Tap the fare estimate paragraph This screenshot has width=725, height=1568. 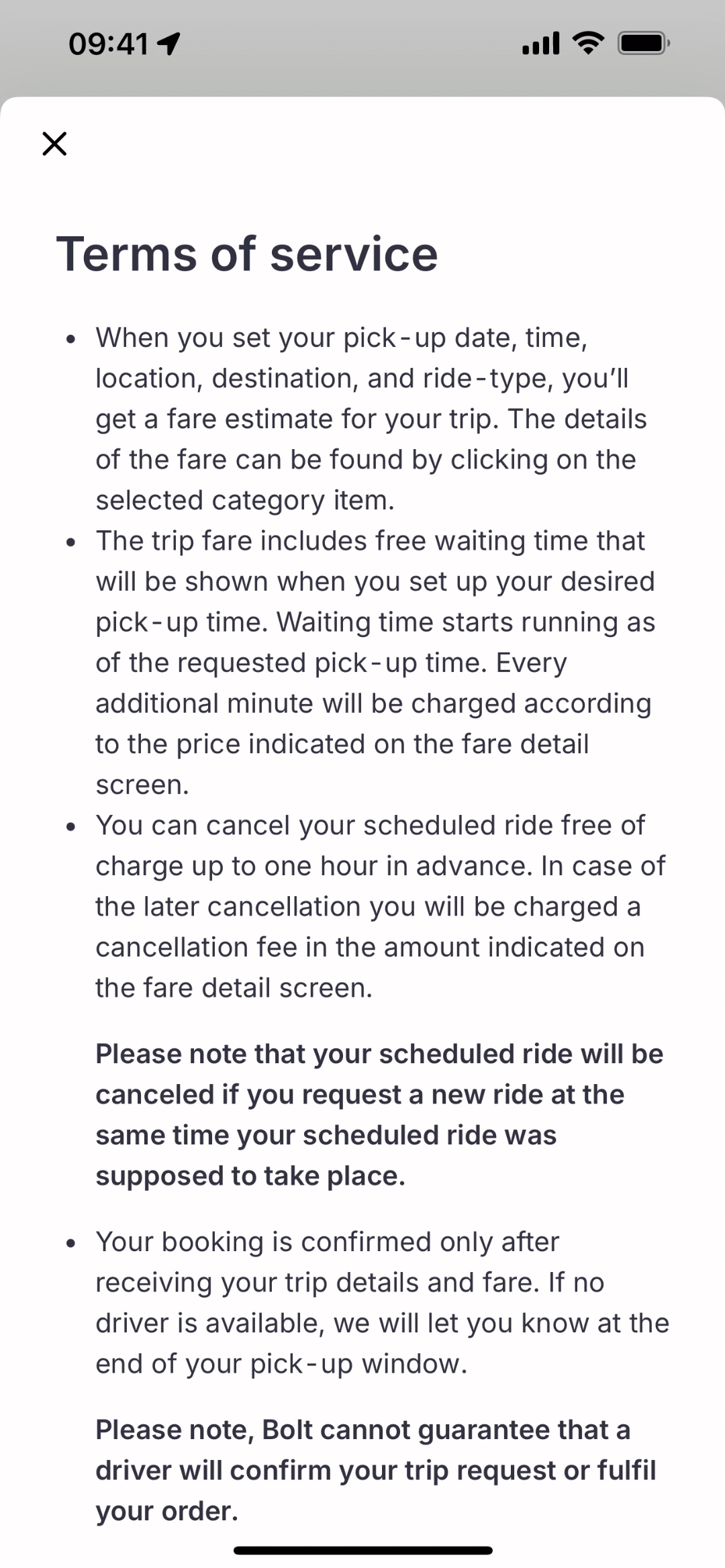[x=371, y=419]
